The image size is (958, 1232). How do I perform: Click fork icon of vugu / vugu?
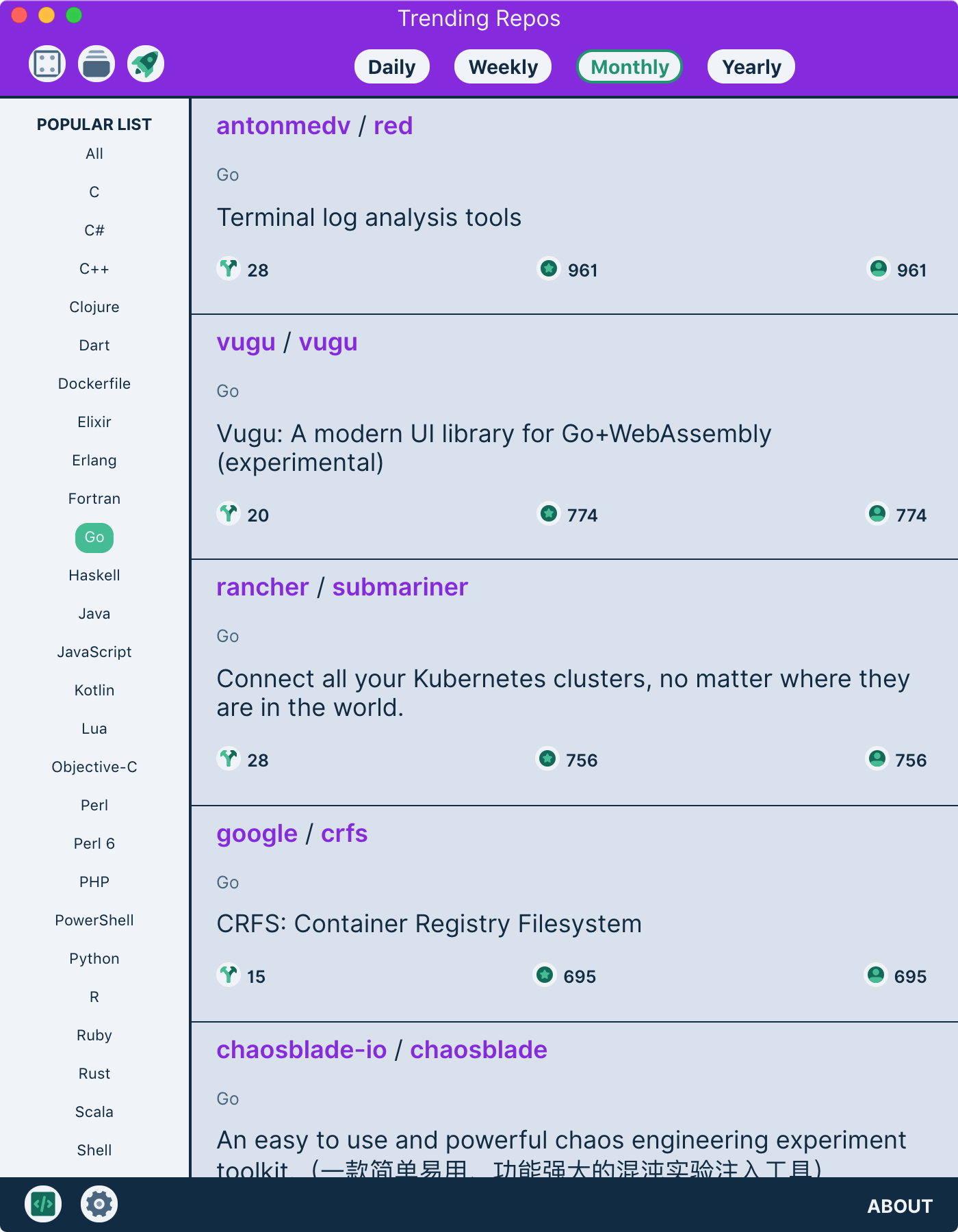coord(229,513)
